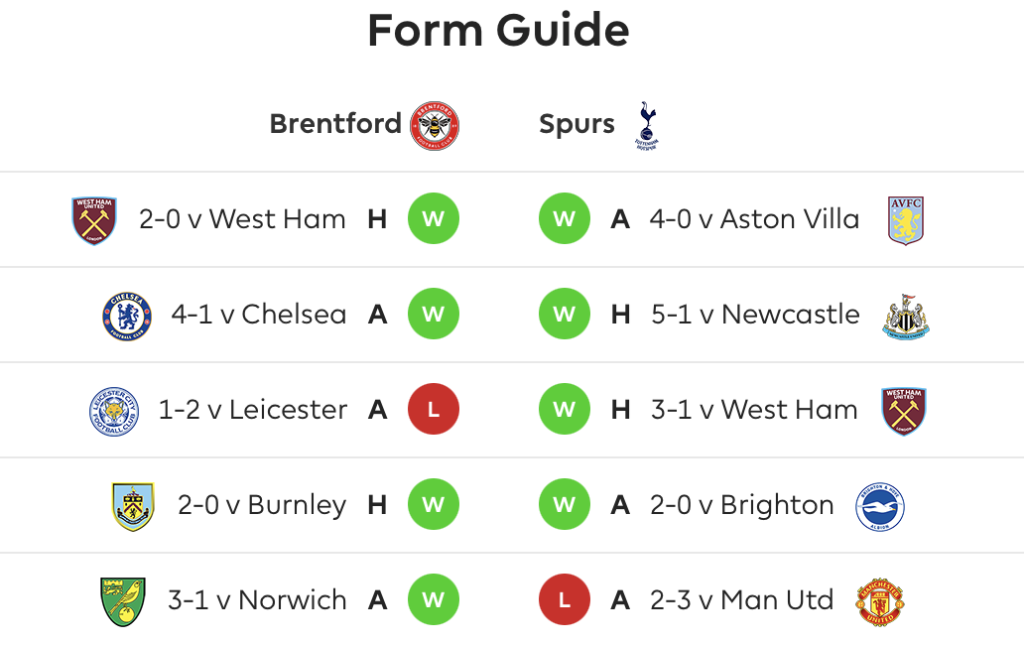
Task: Open the Newcastle United badge
Action: [x=906, y=317]
